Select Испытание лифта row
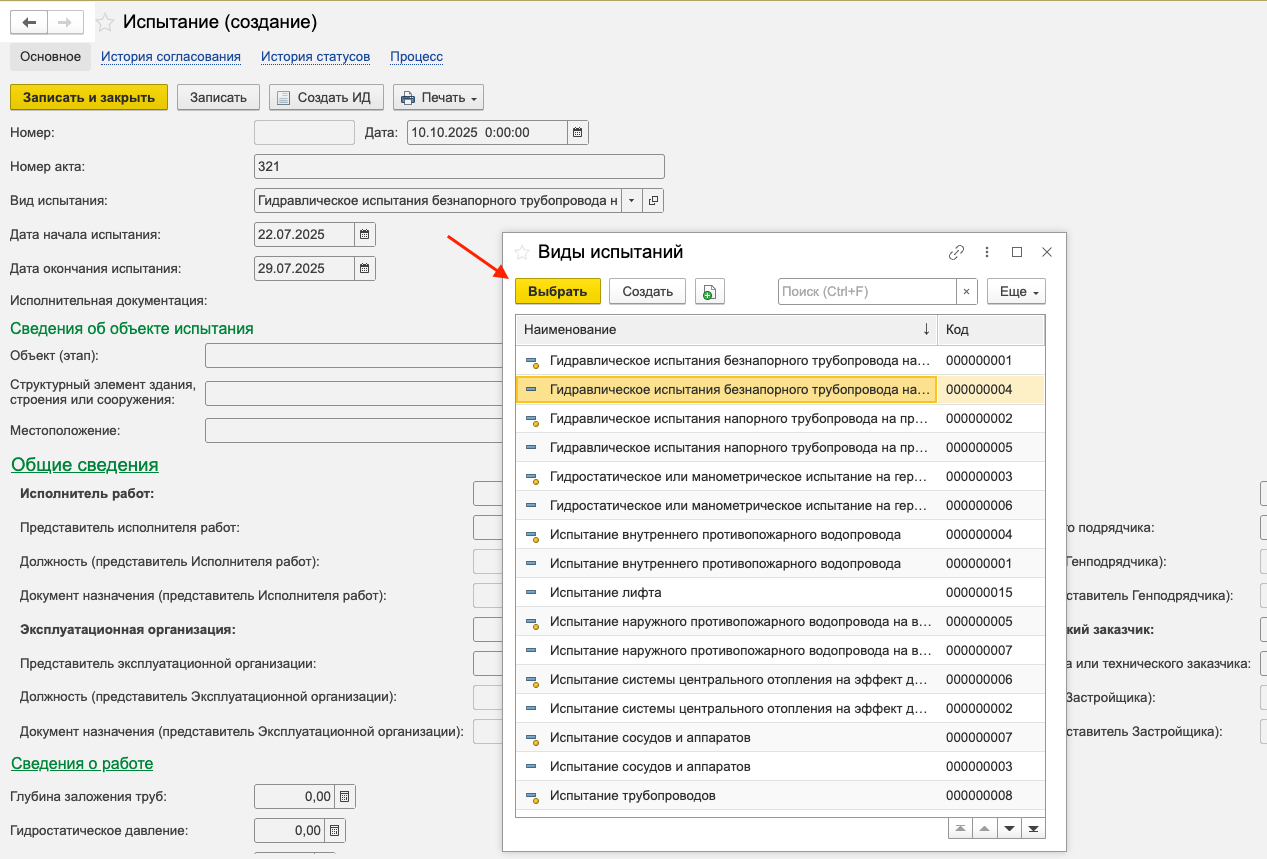 [605, 592]
